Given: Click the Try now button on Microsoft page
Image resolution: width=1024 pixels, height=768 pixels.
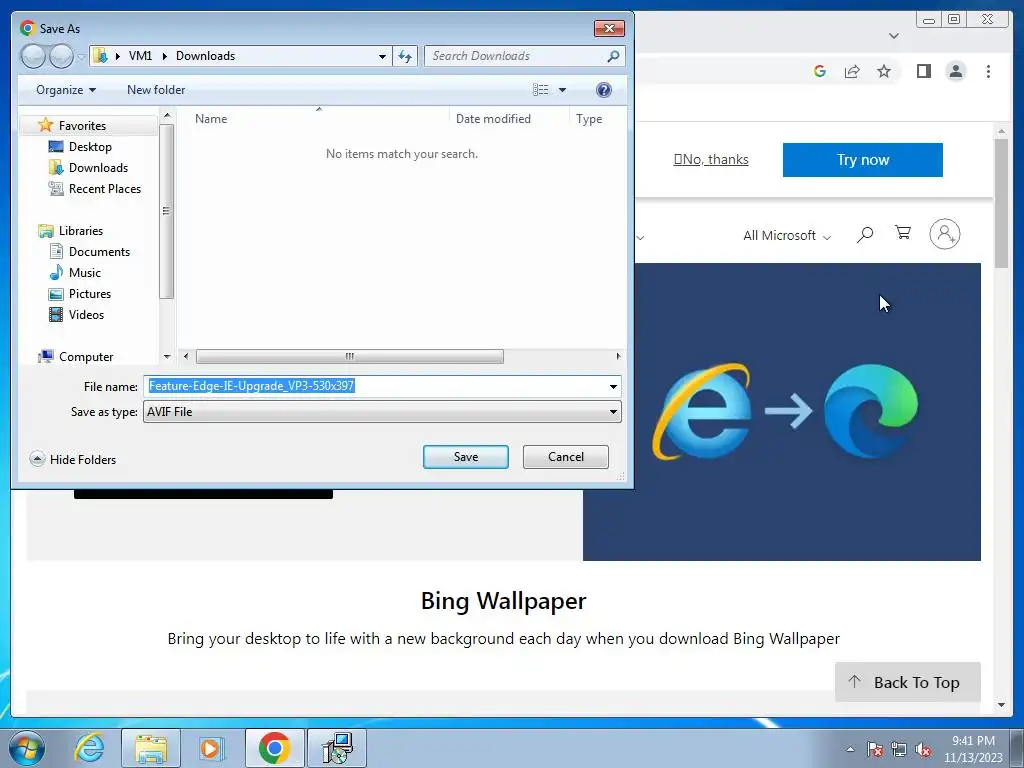Looking at the screenshot, I should (x=863, y=159).
